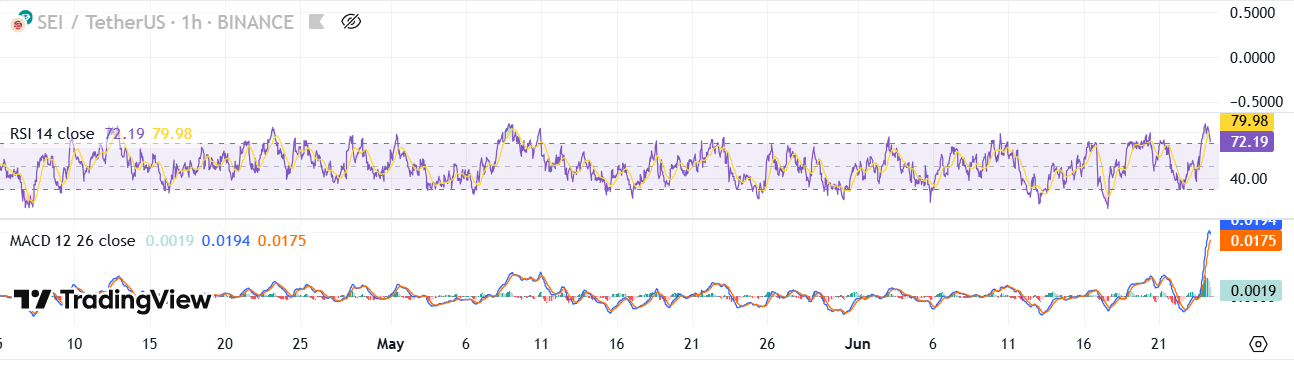Screen dimensions: 1294x368
Task: Select the MACD 12 26 close legend
Action: point(72,241)
